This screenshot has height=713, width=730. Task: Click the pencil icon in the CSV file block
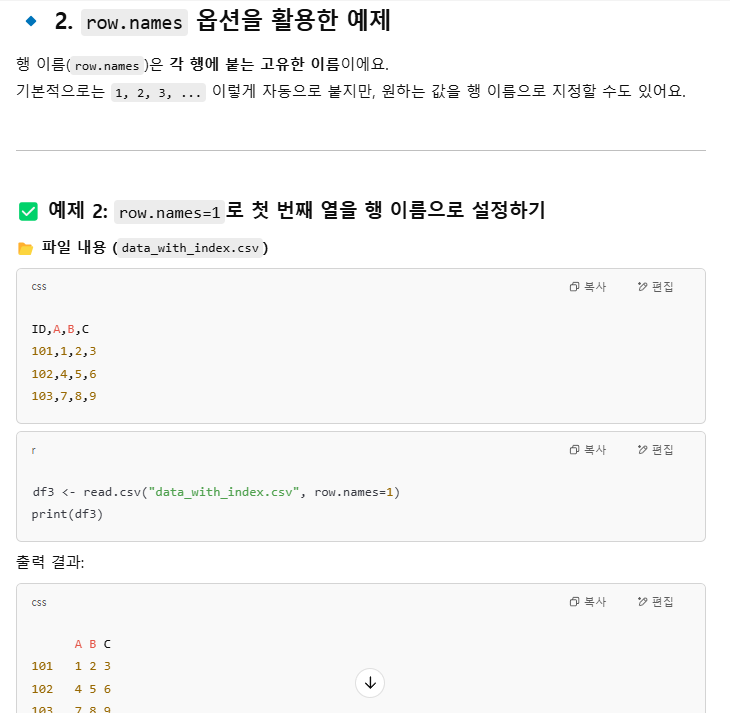pos(642,287)
